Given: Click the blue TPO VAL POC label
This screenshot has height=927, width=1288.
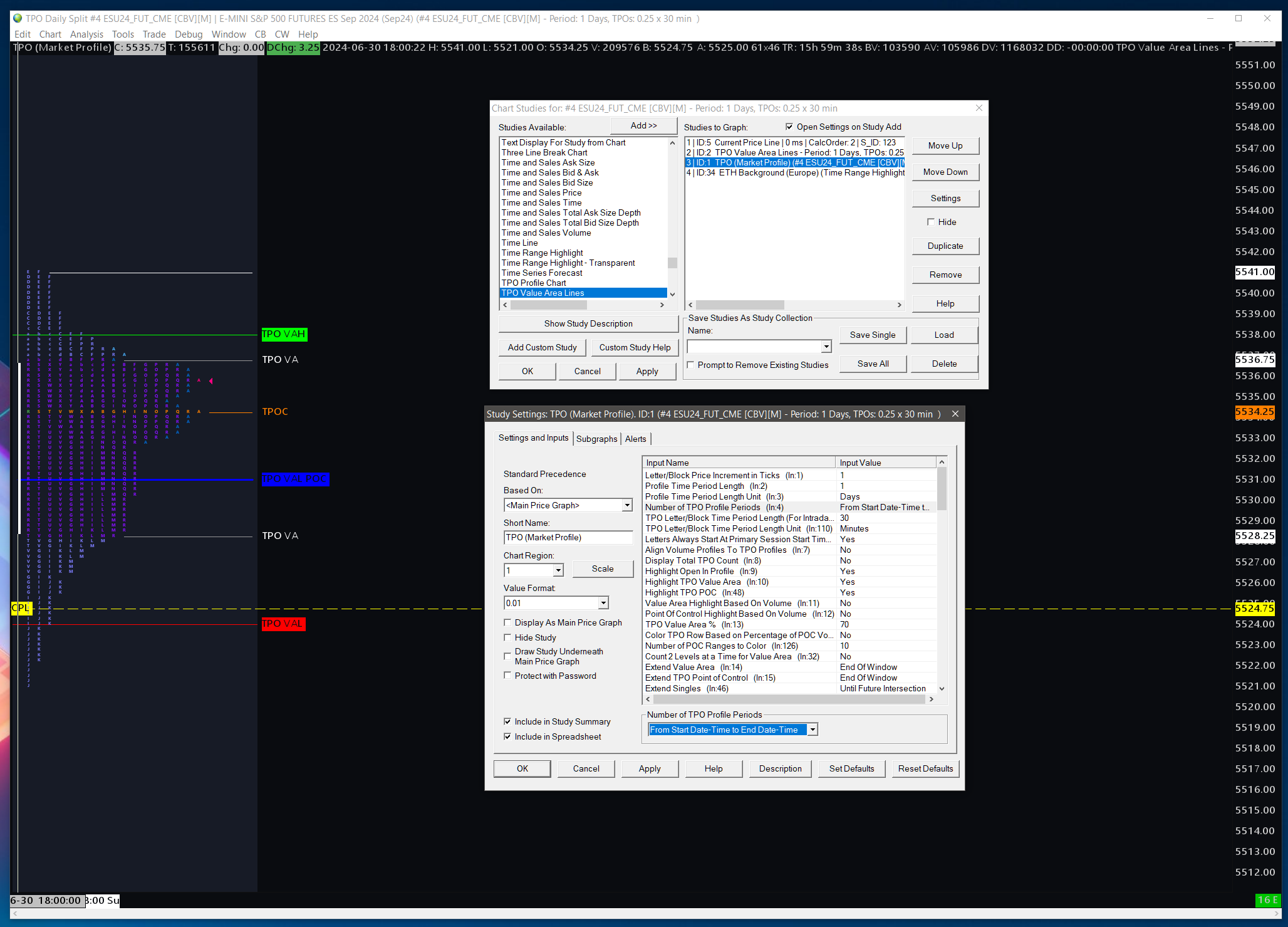Looking at the screenshot, I should tap(294, 479).
